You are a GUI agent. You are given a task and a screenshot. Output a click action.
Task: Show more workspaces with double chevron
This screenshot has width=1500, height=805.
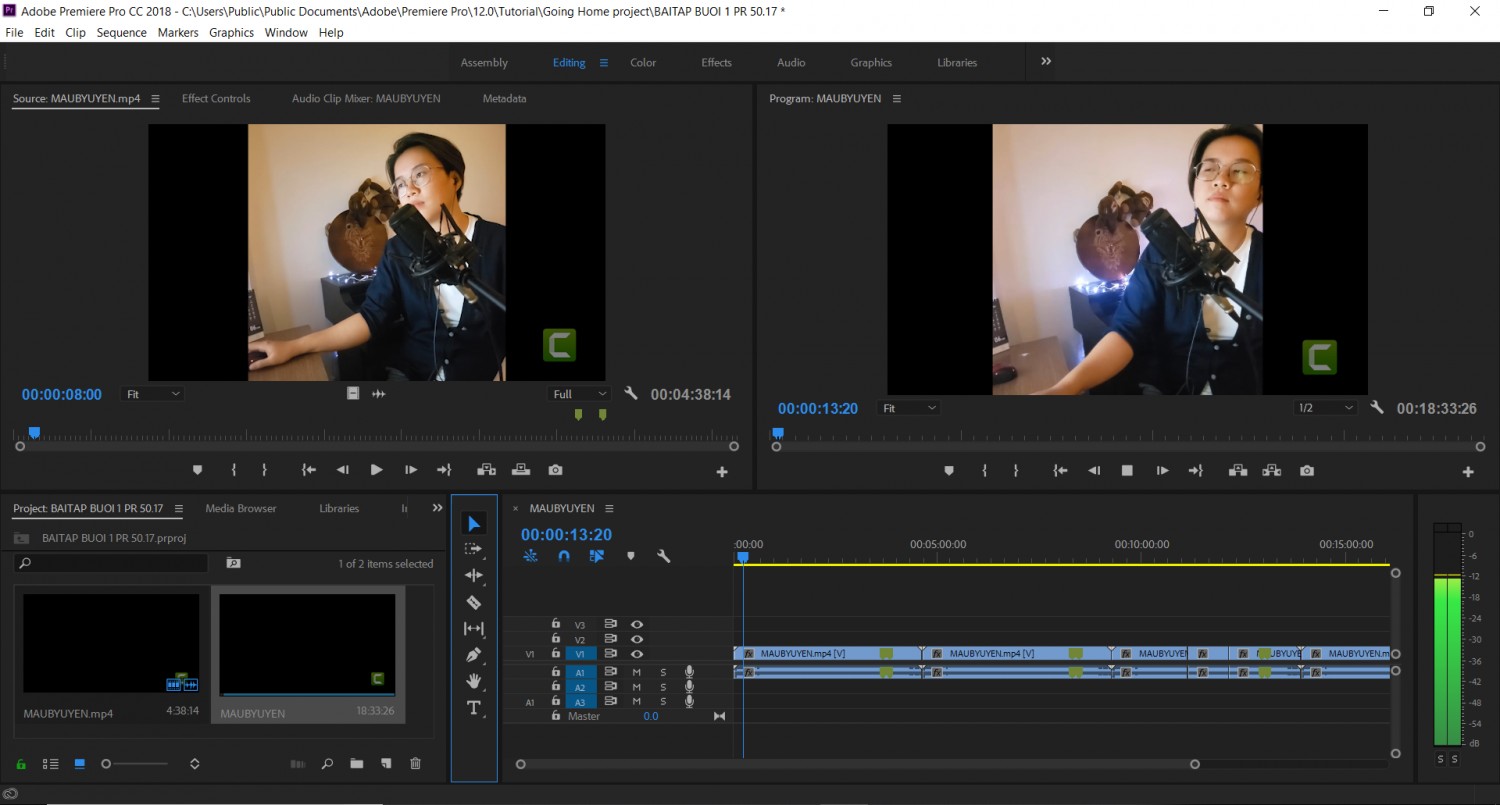1046,61
